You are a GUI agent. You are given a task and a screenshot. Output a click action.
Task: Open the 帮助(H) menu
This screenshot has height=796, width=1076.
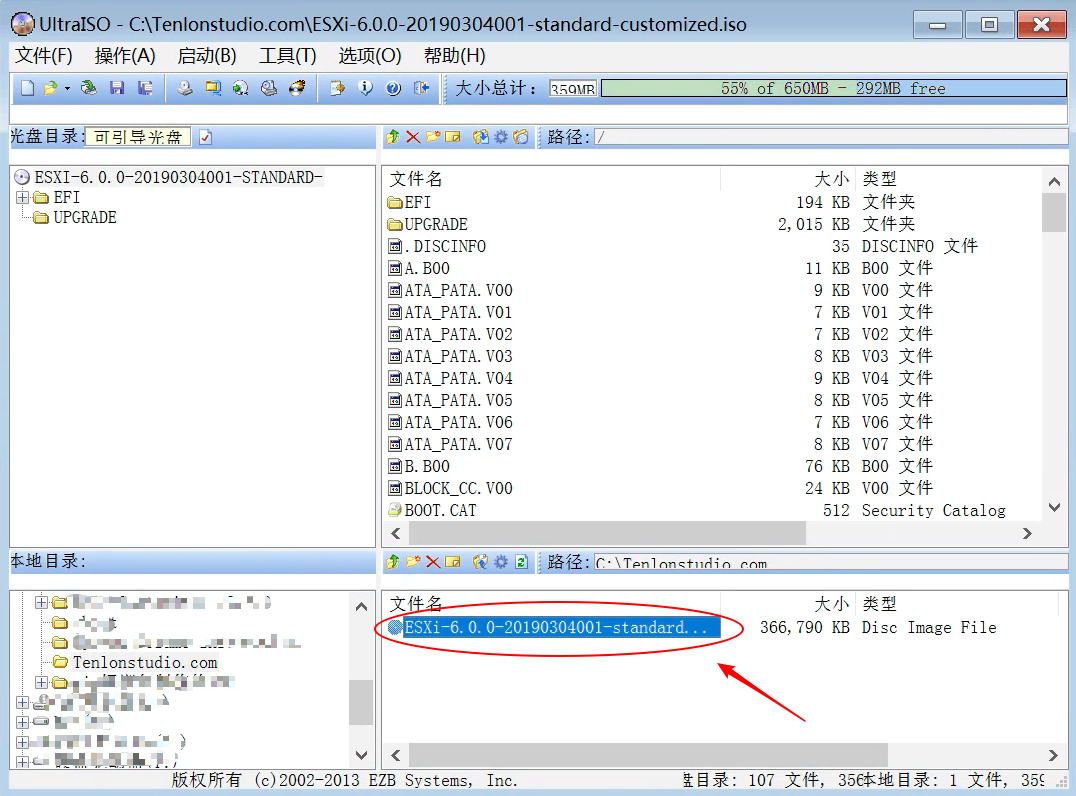(454, 56)
